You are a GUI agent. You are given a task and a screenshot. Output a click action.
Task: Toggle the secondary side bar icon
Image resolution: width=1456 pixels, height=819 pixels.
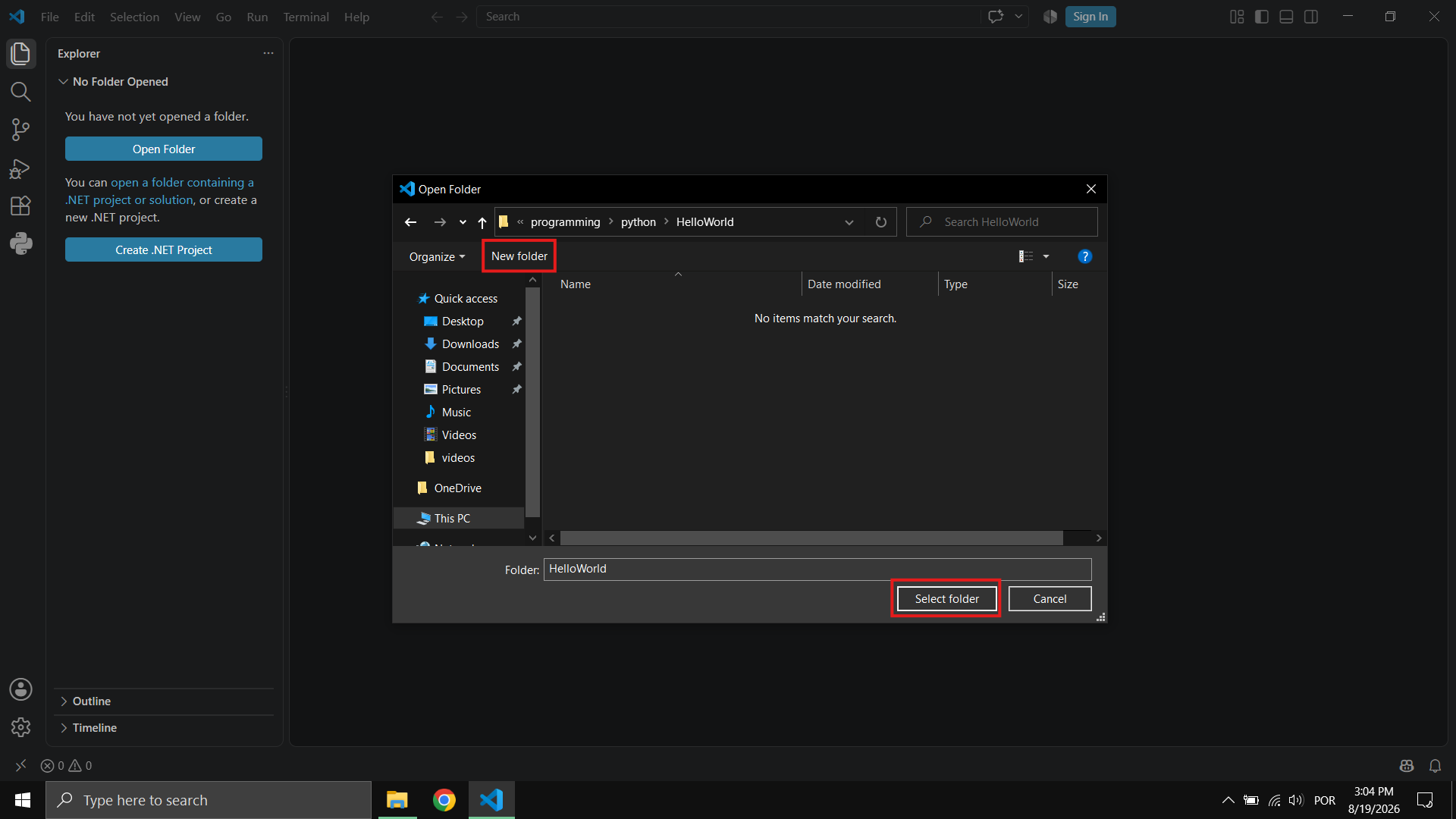click(x=1311, y=17)
